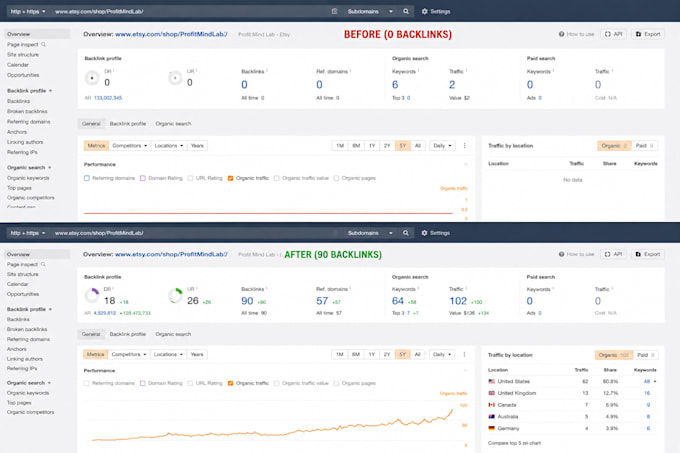Enable URL Rating checkbox in the before panel
This screenshot has width=680, height=453.
point(190,178)
